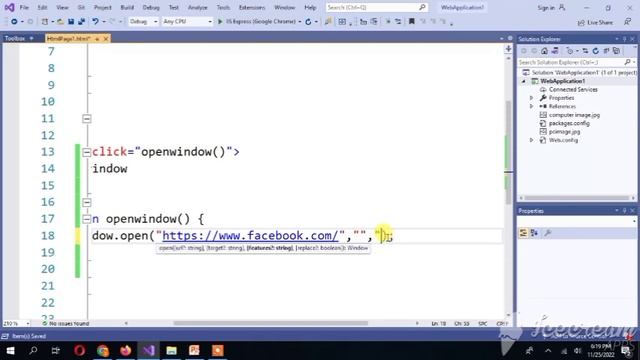
Task: Open the Any CPU platform dropdown
Action: 187,22
